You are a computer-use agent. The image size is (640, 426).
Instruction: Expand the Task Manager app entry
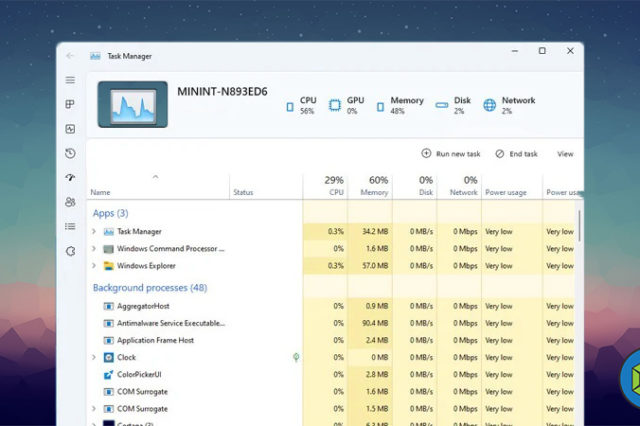[94, 231]
